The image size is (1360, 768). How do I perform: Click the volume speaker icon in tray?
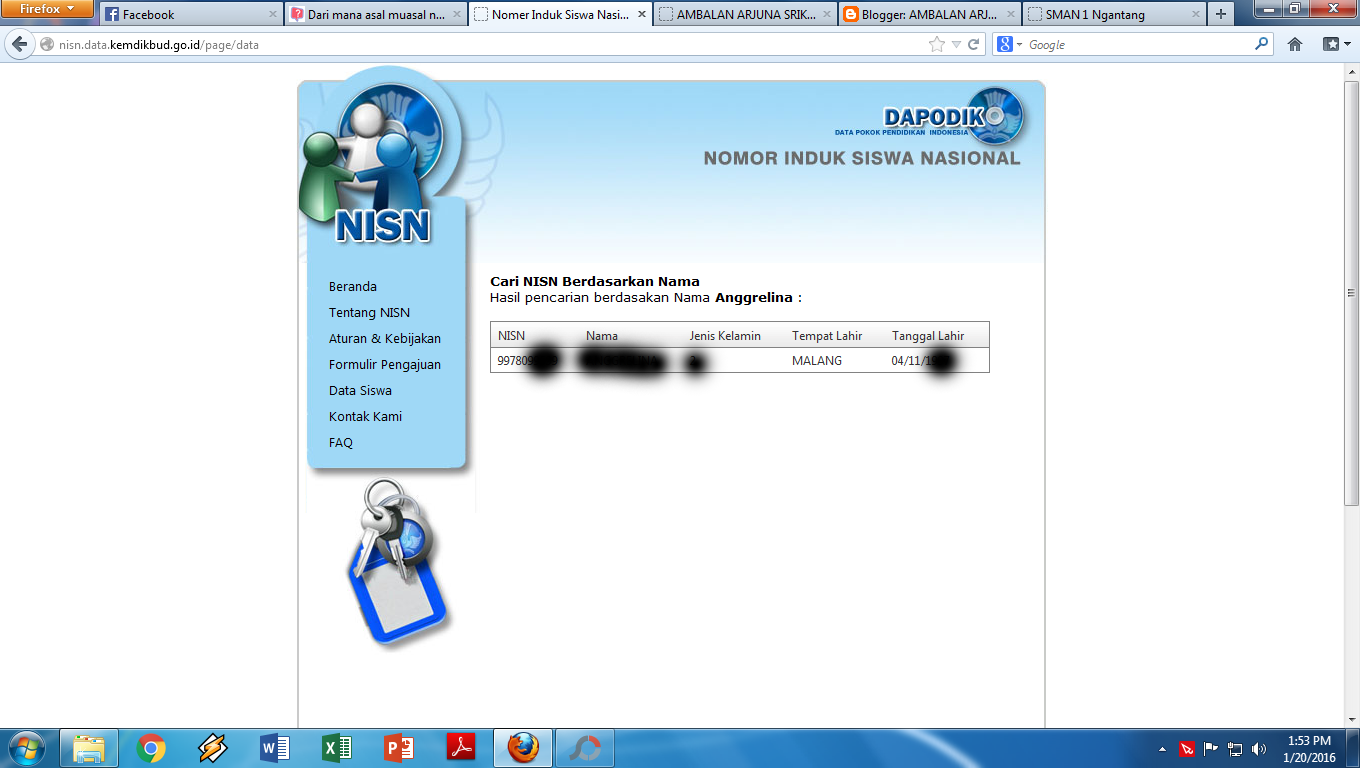(x=1258, y=747)
